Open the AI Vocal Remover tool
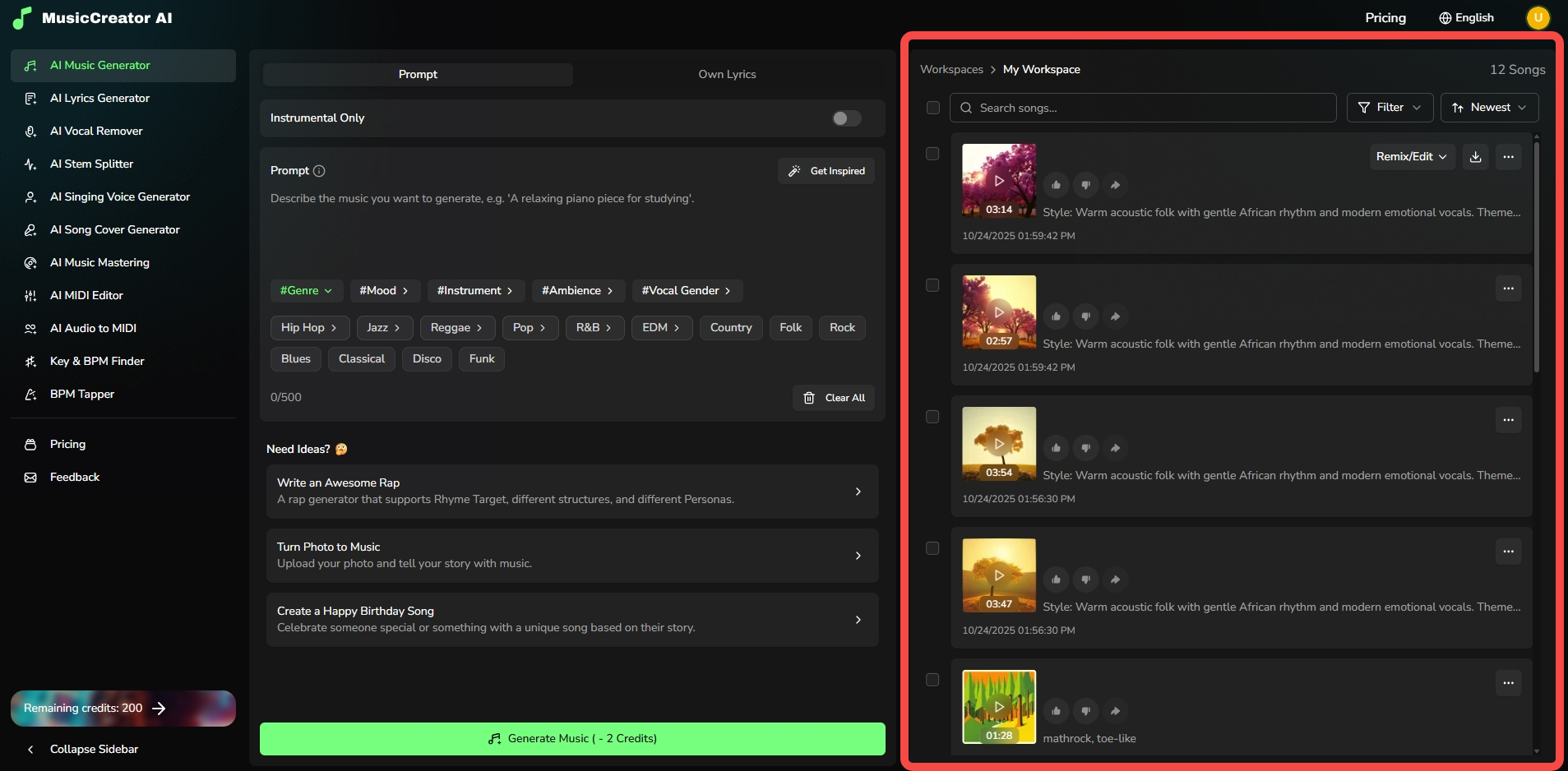Viewport: 1568px width, 771px height. tap(95, 131)
